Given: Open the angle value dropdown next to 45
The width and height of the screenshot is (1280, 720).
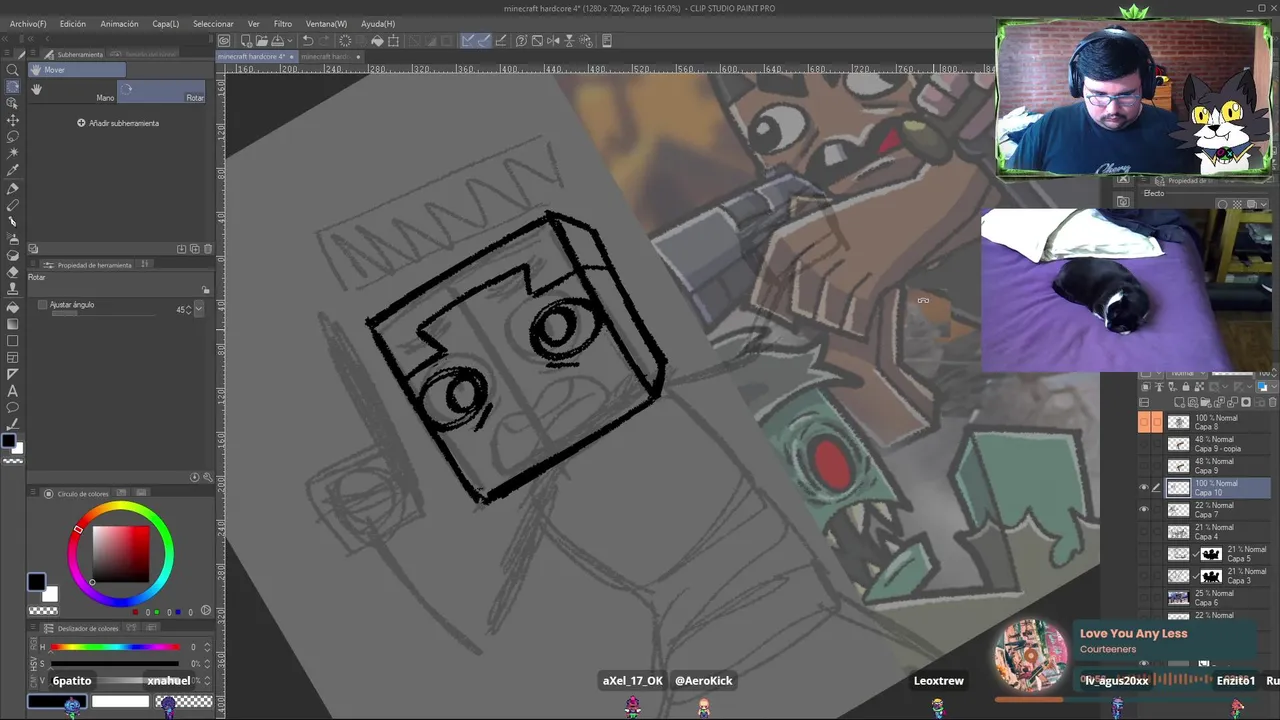Looking at the screenshot, I should tap(198, 309).
